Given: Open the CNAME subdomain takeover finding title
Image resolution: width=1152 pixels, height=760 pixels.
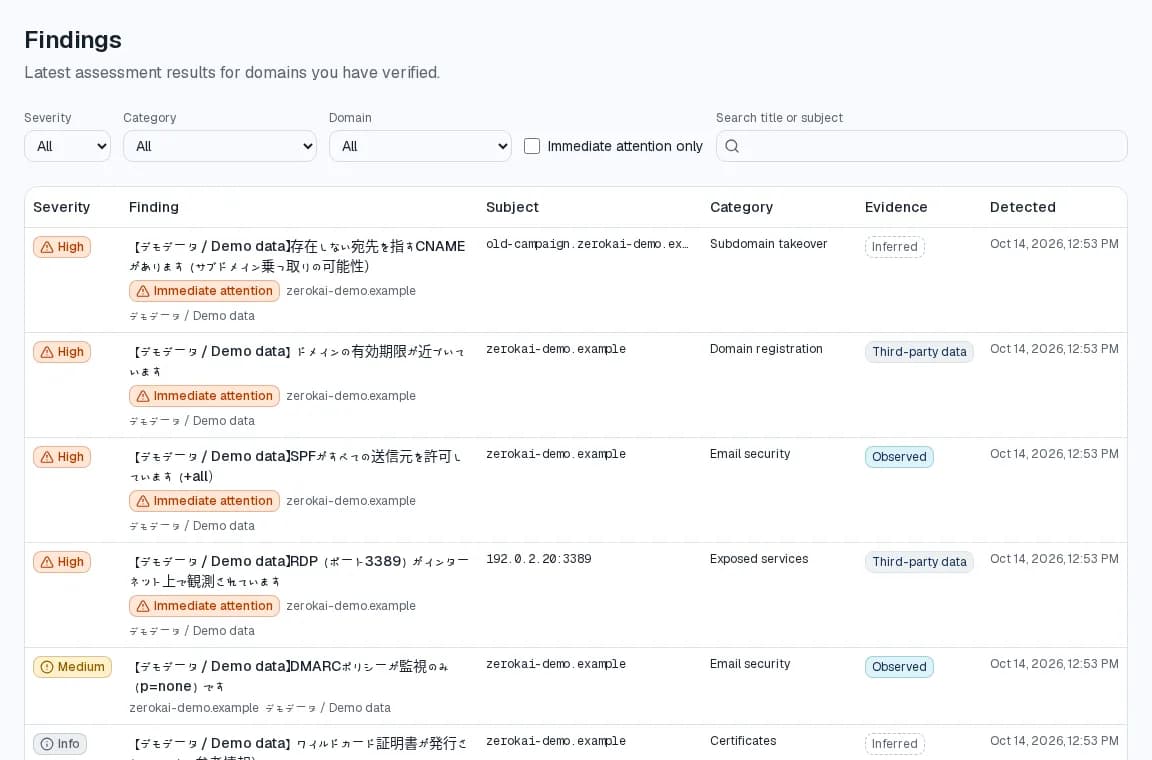Looking at the screenshot, I should (x=298, y=257).
